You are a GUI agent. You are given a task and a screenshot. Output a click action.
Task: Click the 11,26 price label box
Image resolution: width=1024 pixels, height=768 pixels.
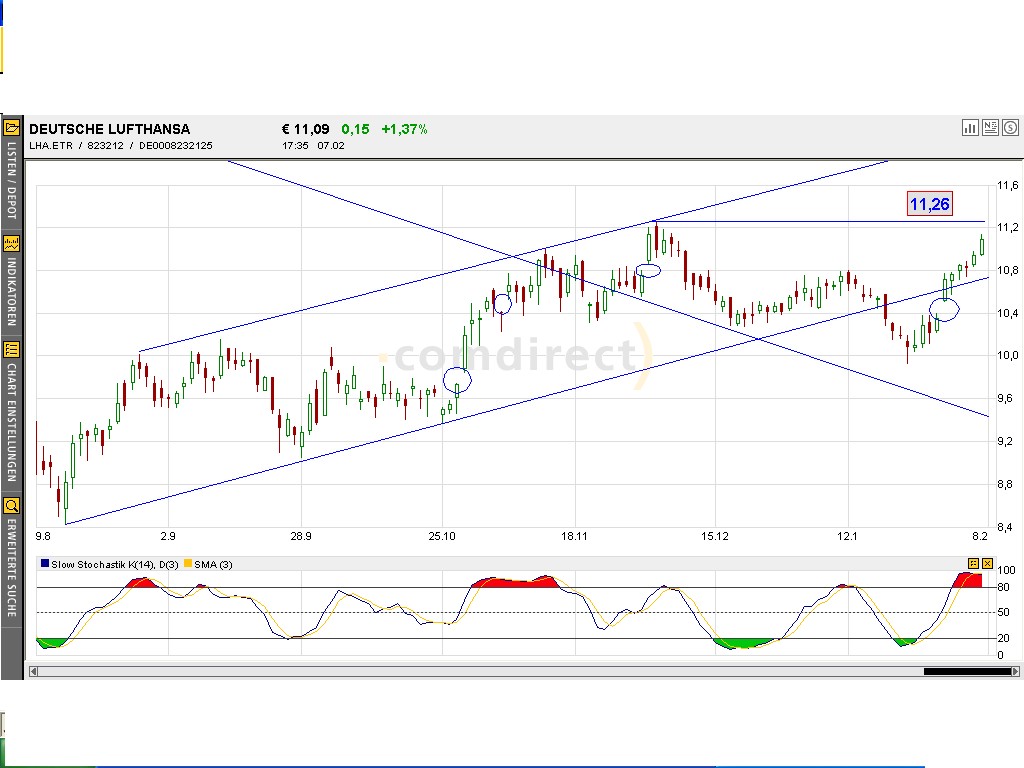[929, 204]
